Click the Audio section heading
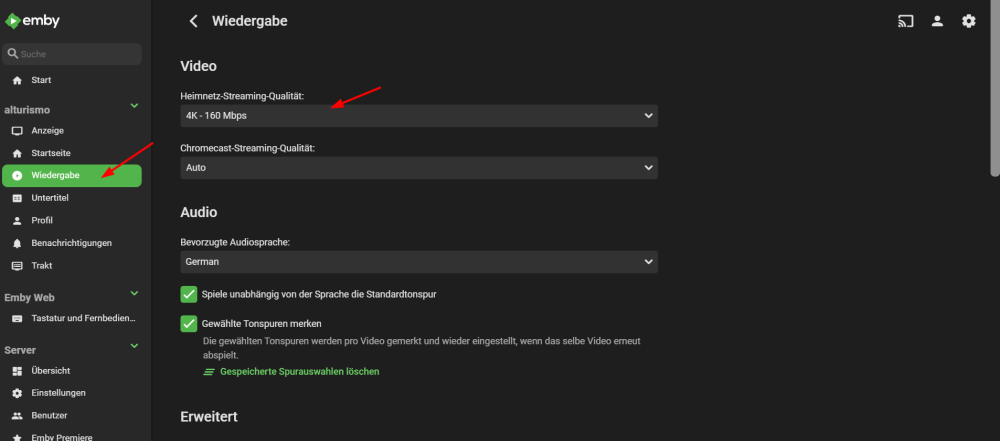This screenshot has height=441, width=1000. pyautogui.click(x=199, y=212)
